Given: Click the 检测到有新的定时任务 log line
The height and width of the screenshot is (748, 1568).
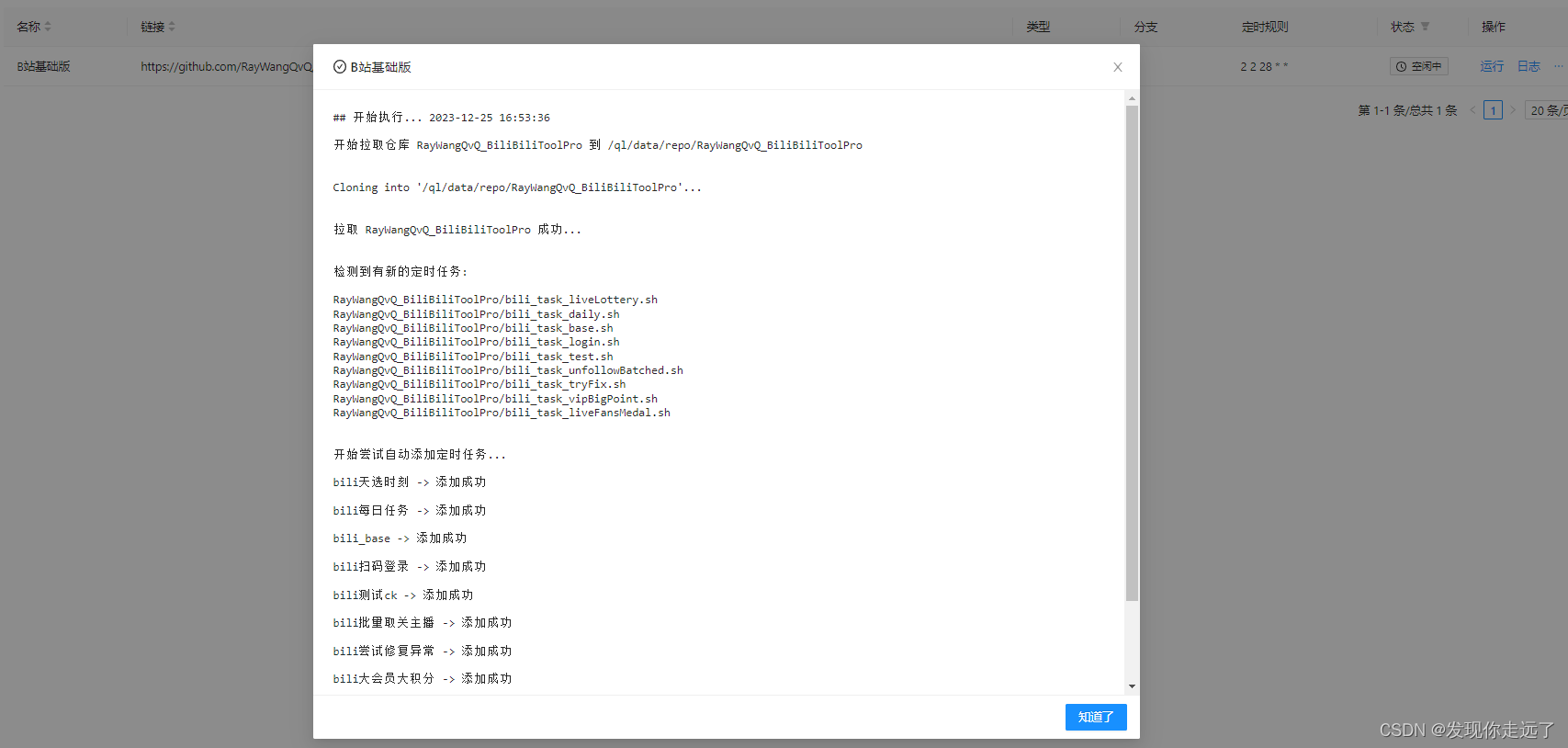Looking at the screenshot, I should [401, 272].
